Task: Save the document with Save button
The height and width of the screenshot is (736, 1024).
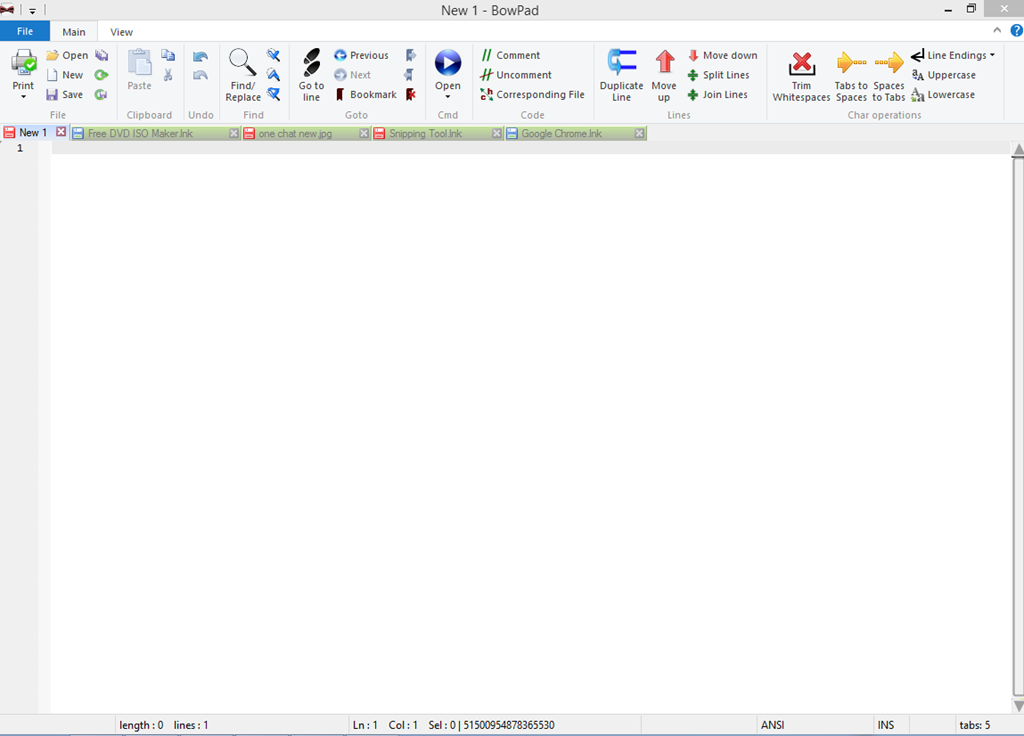Action: (x=65, y=95)
